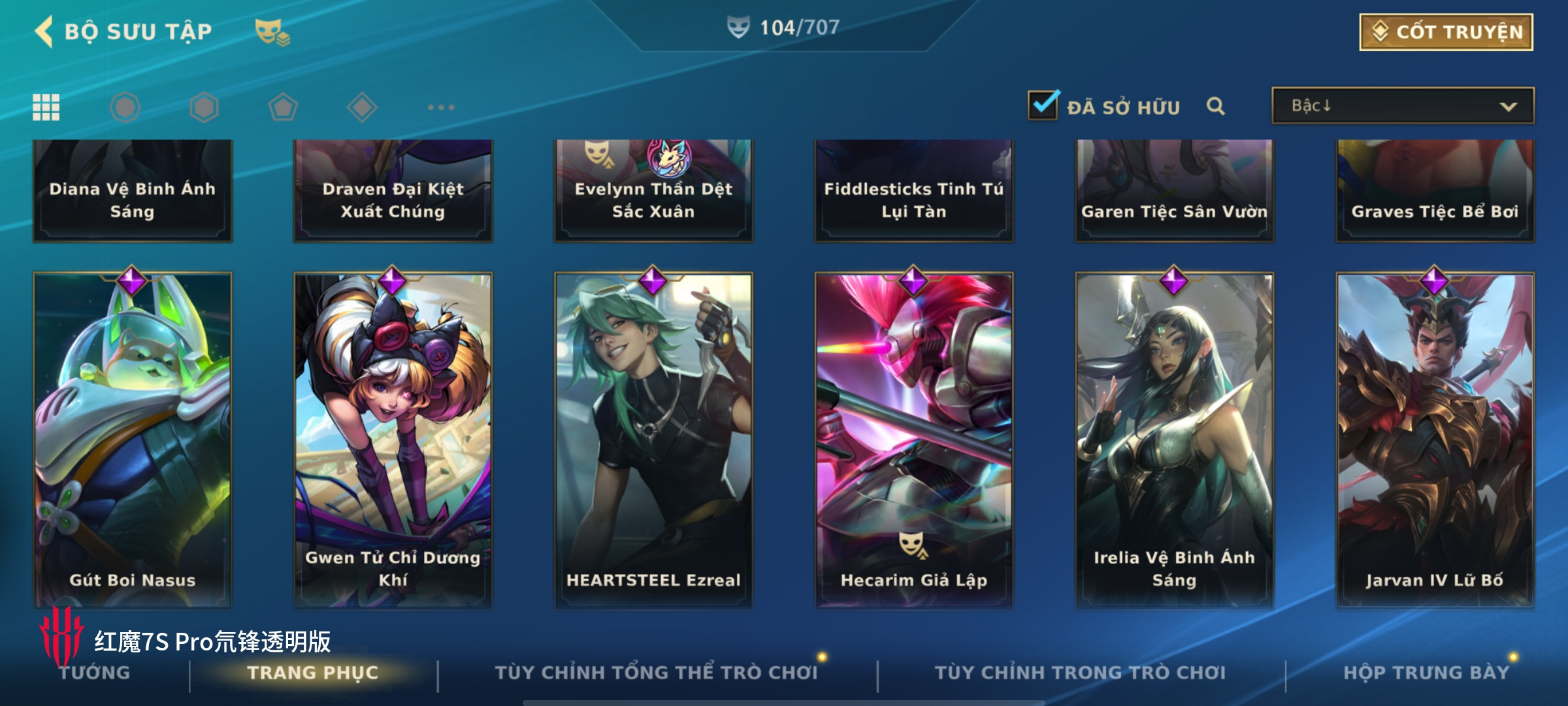
Task: Open the Hộp Trưng Bày tab
Action: coord(1426,673)
